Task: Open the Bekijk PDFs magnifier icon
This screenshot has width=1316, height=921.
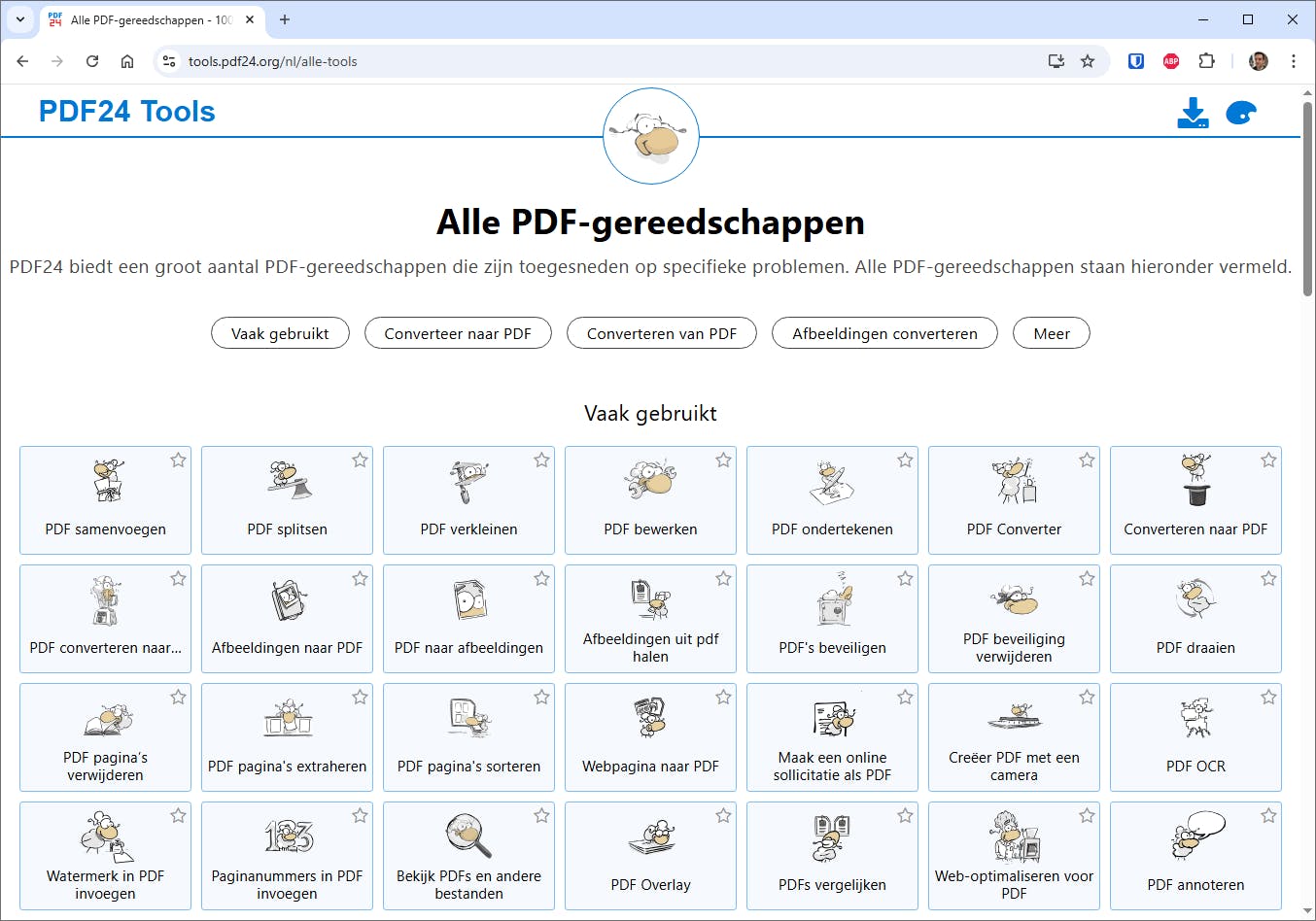Action: point(469,836)
